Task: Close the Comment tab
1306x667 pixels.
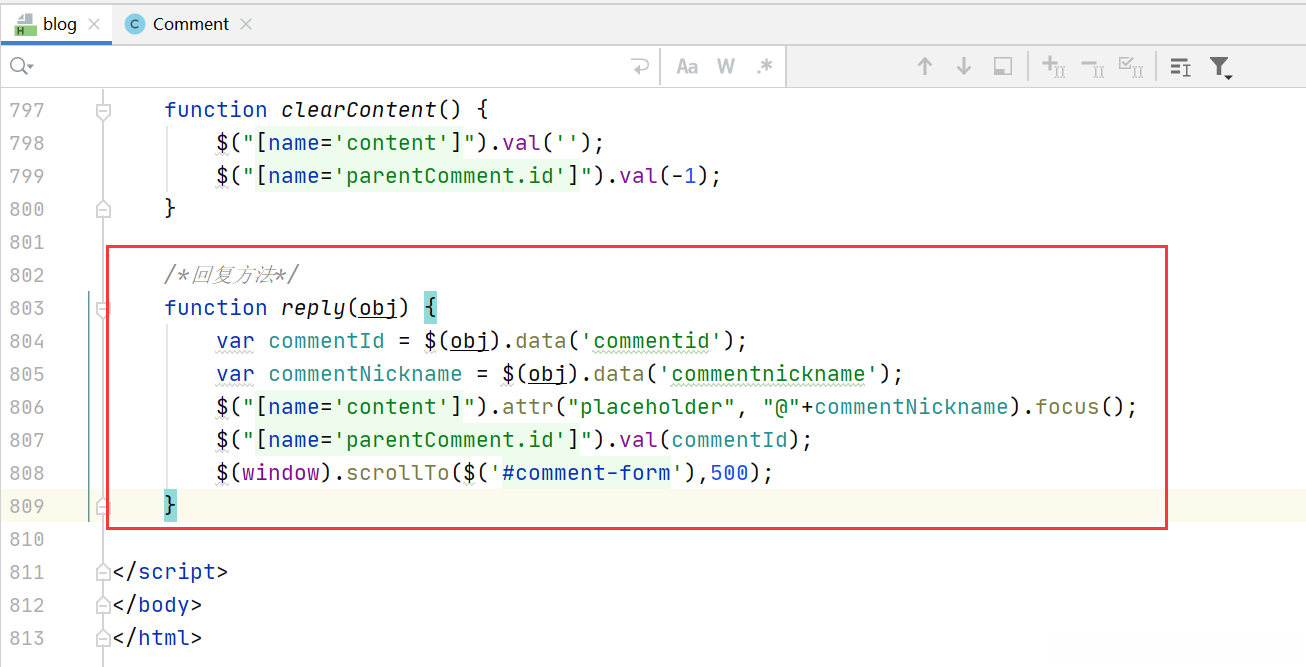Action: tap(246, 24)
